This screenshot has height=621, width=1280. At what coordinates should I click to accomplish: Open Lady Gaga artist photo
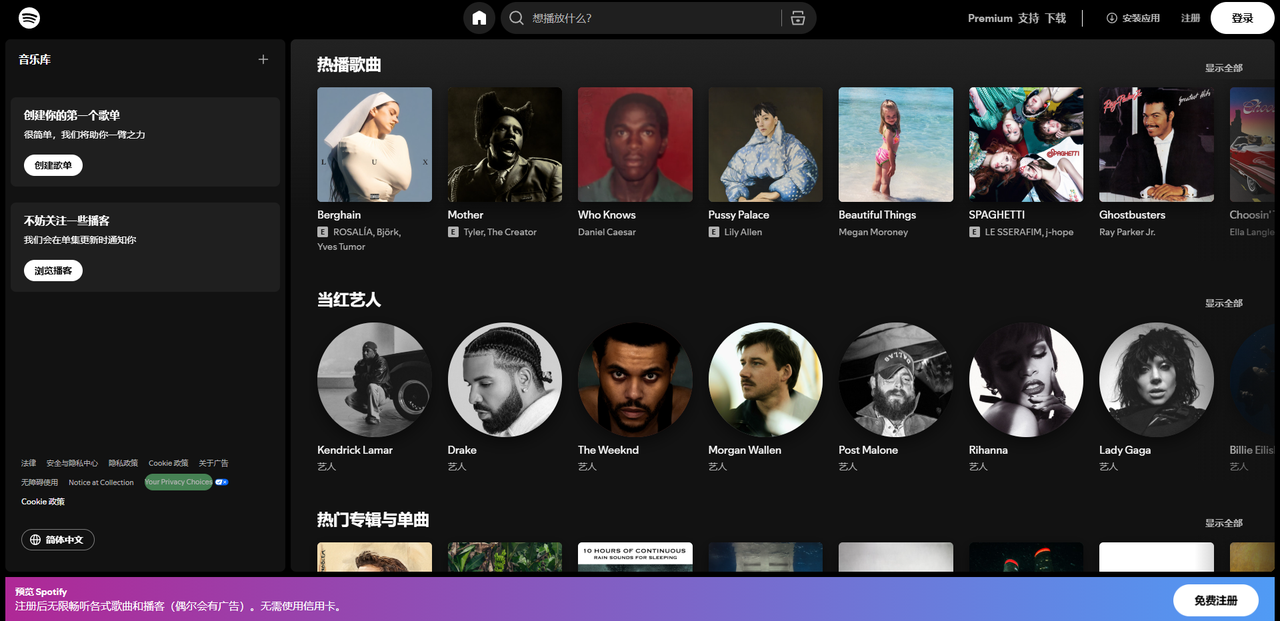pos(1157,380)
